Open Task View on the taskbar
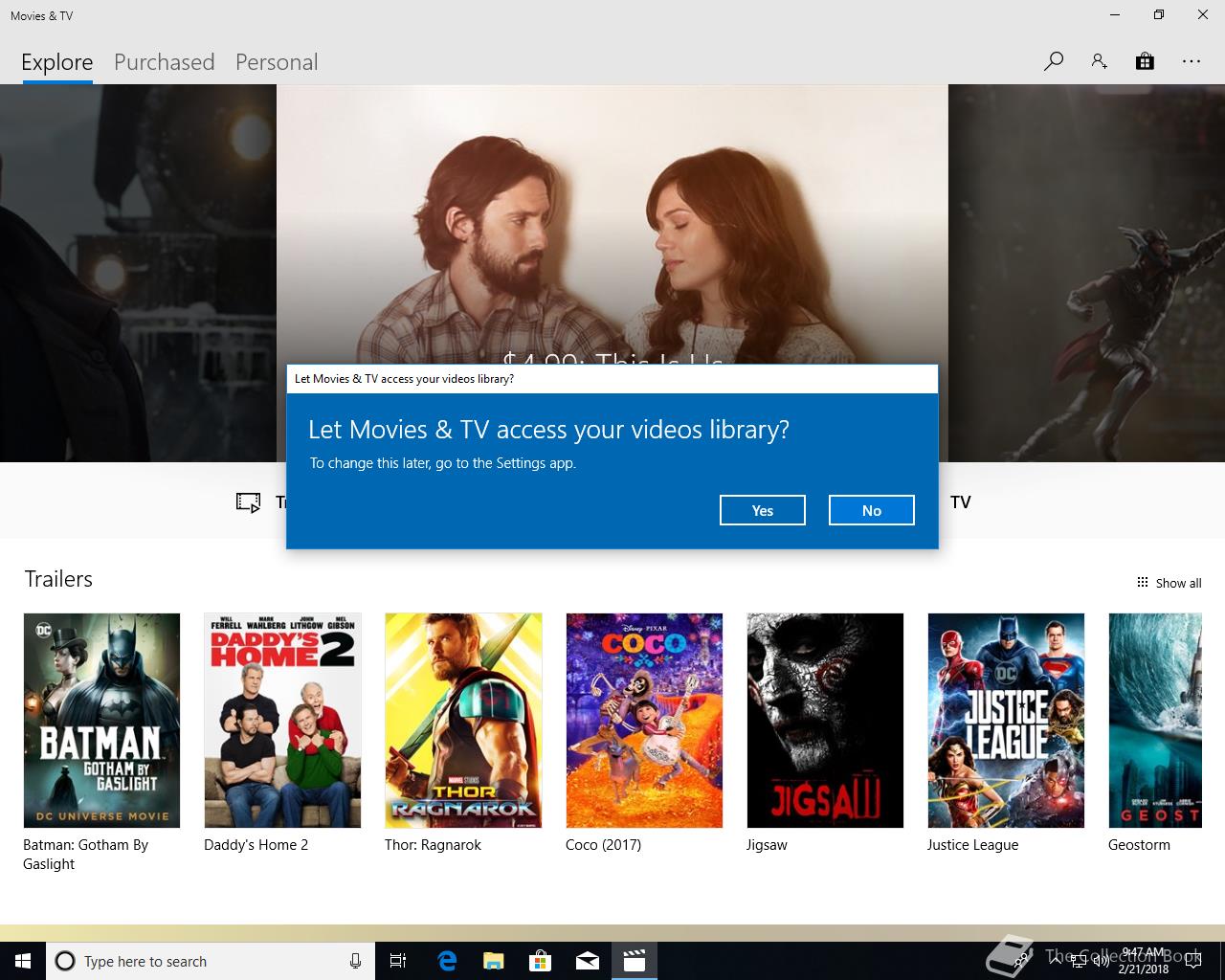 pos(398,961)
